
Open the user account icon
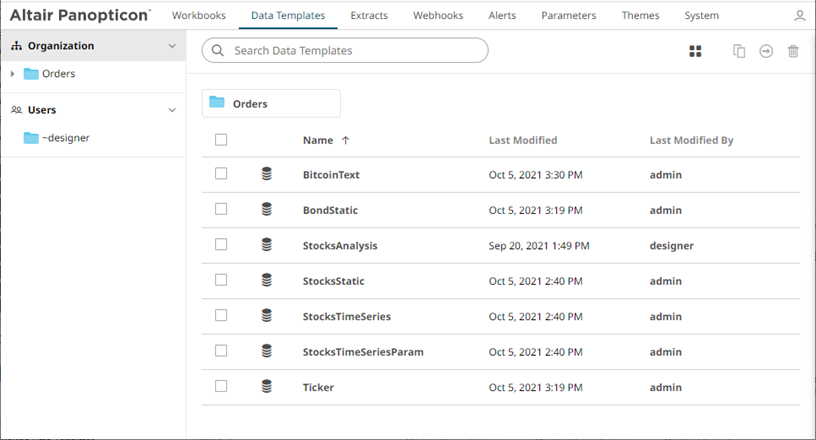800,16
